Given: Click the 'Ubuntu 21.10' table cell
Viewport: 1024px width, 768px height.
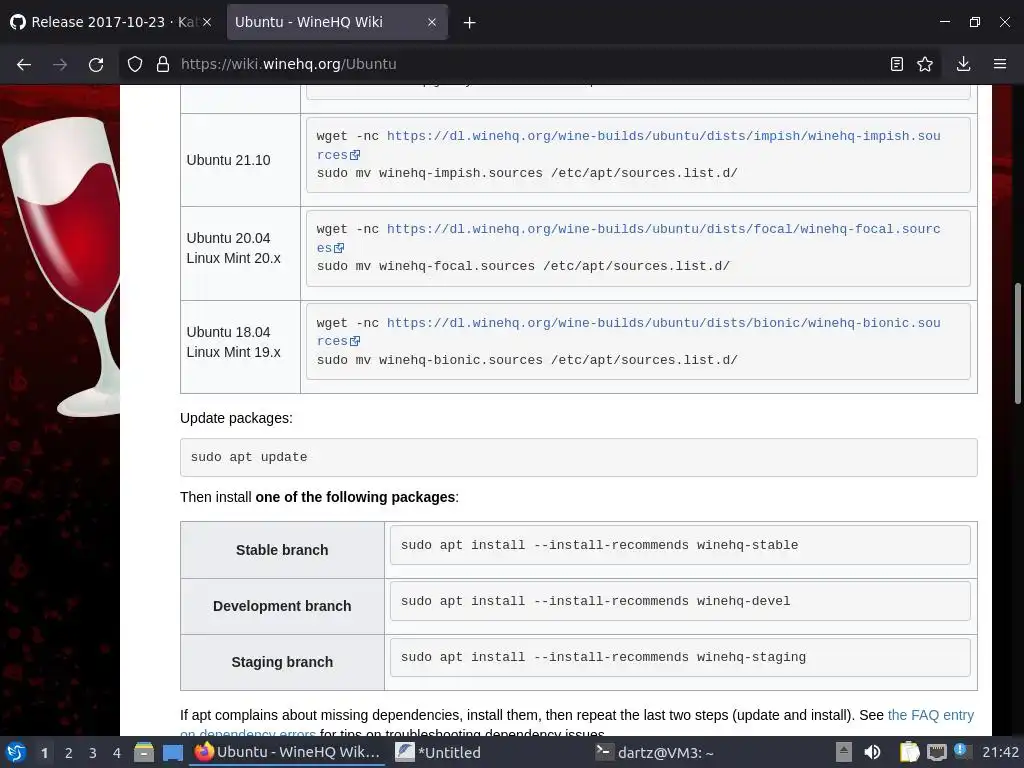Looking at the screenshot, I should (x=240, y=160).
